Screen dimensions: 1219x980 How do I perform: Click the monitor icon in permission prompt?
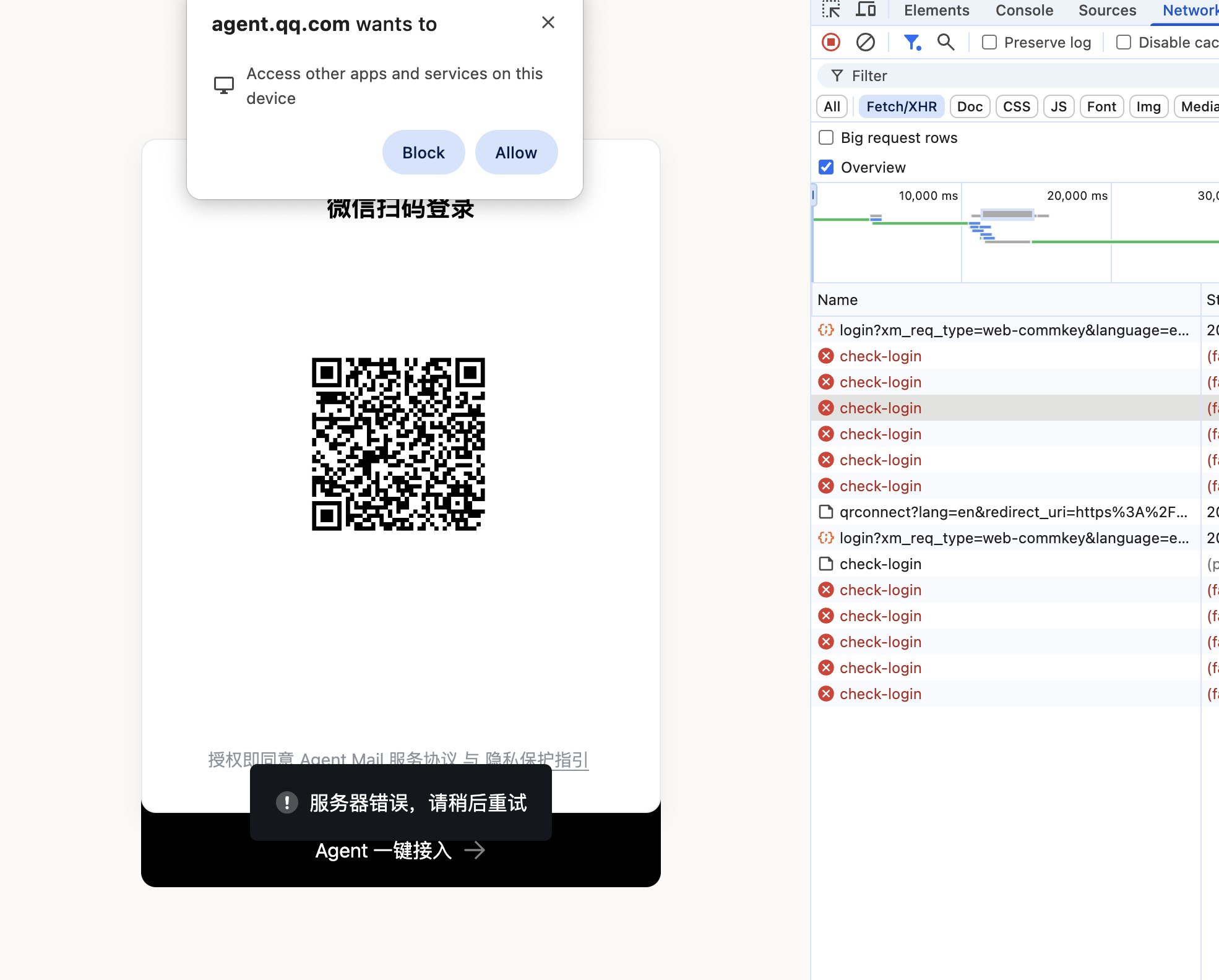click(224, 85)
